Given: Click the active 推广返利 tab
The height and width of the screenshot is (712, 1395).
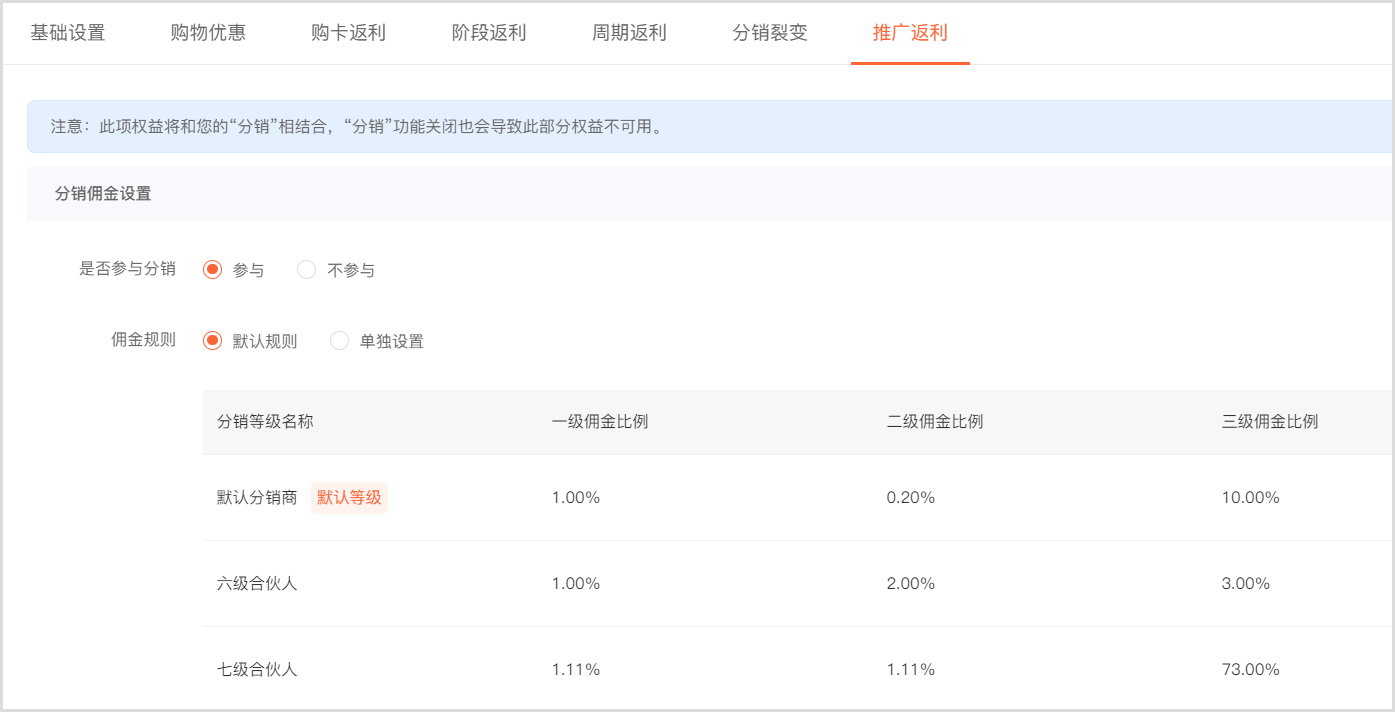Looking at the screenshot, I should click(x=910, y=33).
